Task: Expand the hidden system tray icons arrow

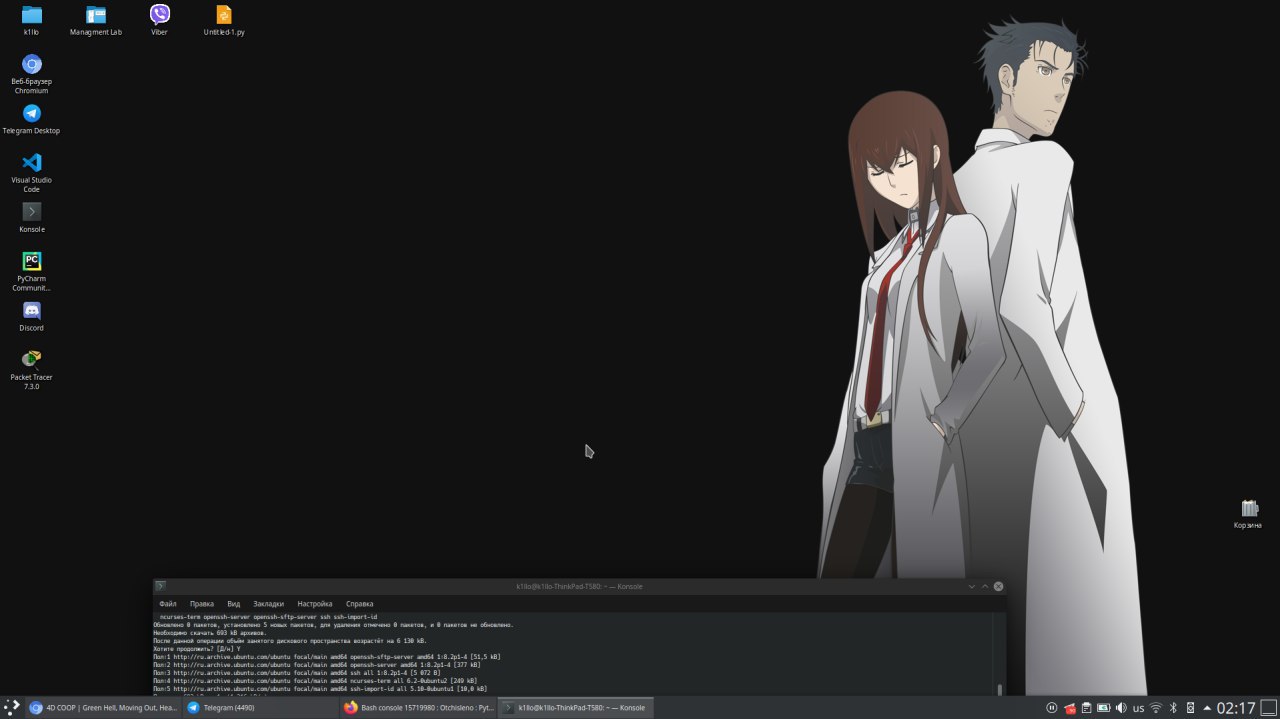Action: point(1207,708)
